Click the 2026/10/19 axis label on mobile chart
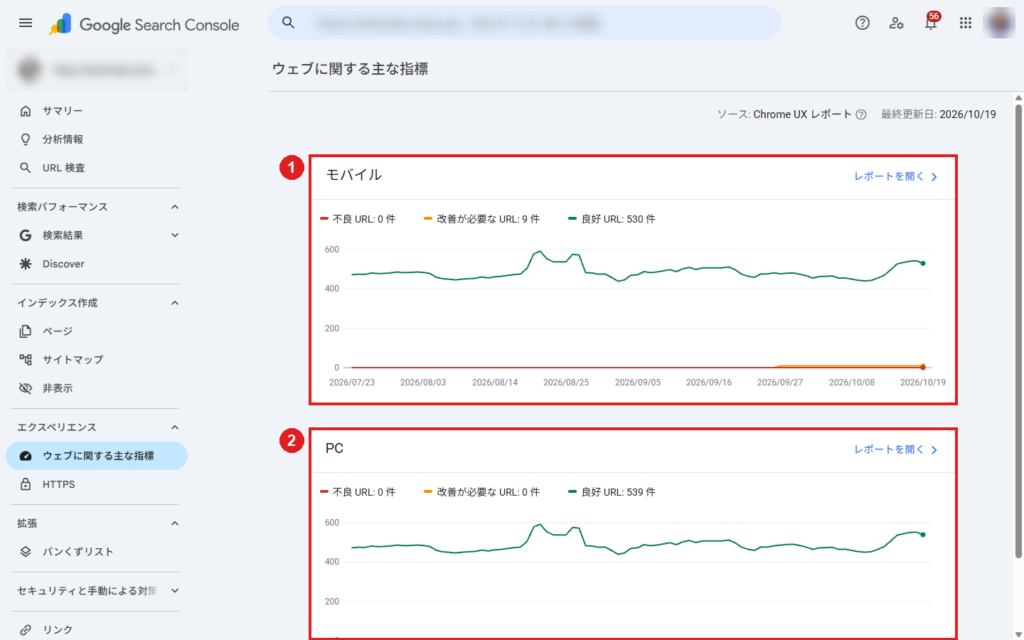Viewport: 1024px width, 640px height. click(x=923, y=383)
